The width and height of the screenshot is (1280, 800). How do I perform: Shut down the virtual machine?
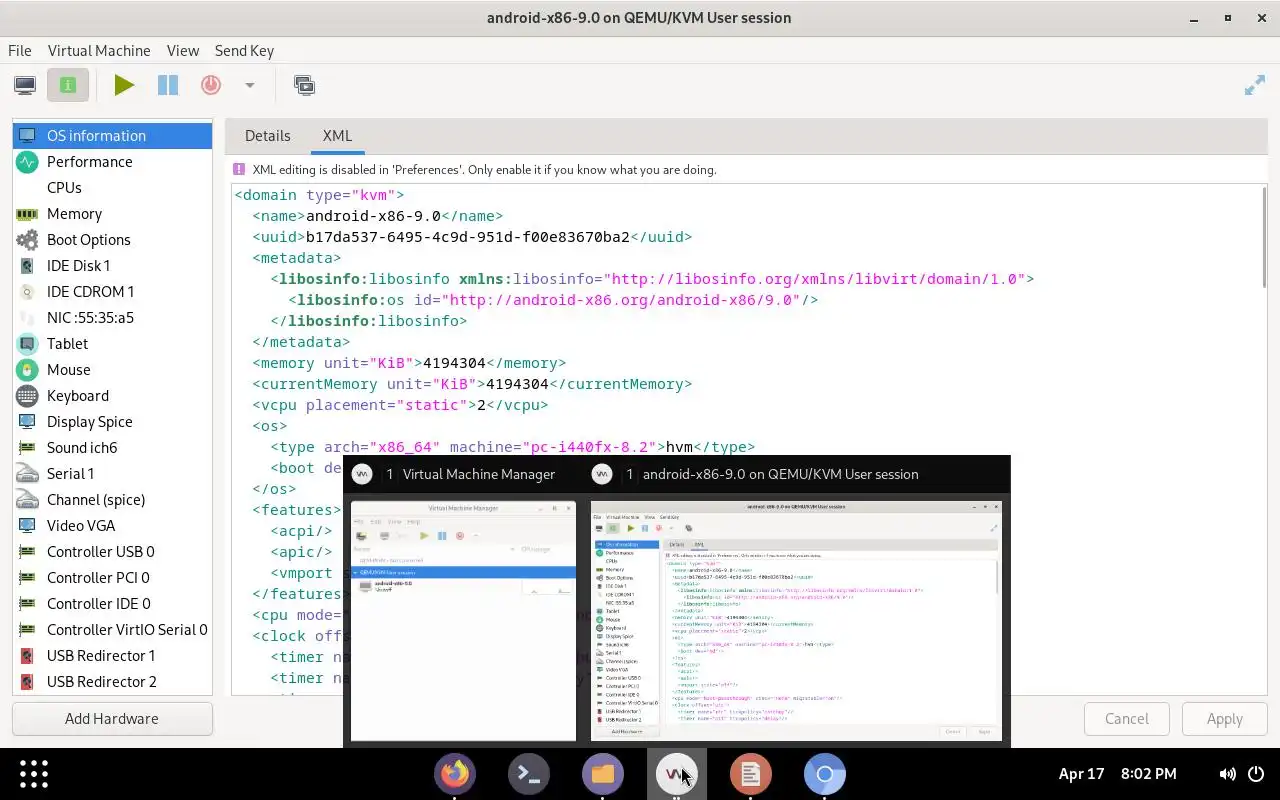click(x=211, y=85)
